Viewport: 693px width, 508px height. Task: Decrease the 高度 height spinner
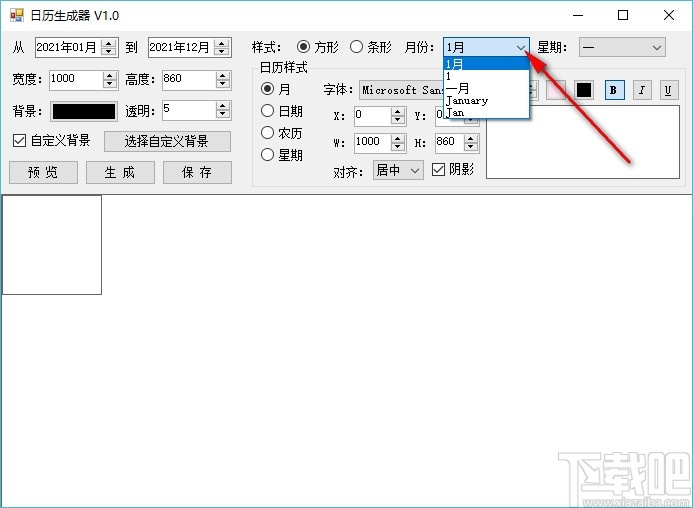coord(223,84)
